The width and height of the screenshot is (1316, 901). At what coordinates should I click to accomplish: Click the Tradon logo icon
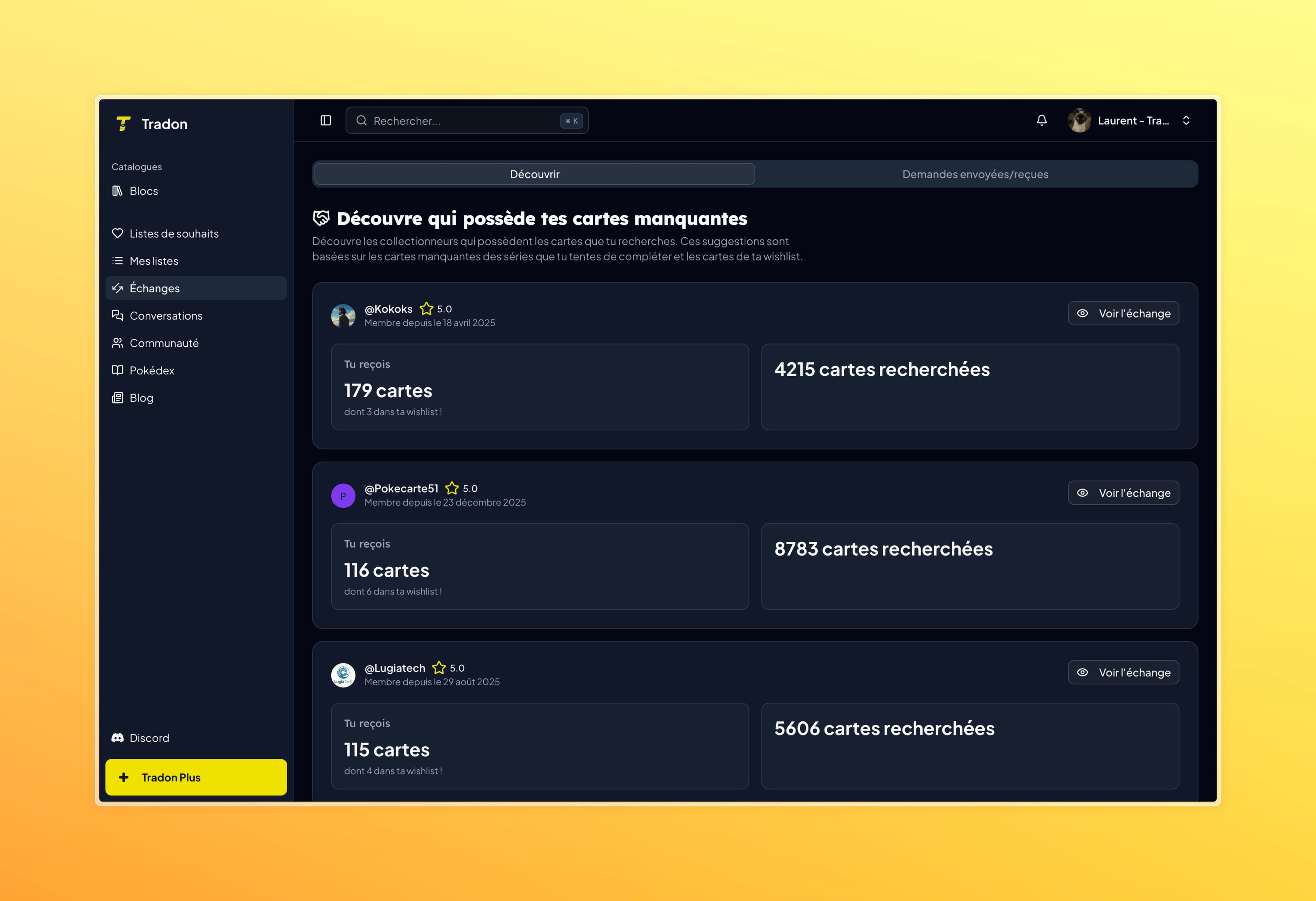[x=123, y=123]
